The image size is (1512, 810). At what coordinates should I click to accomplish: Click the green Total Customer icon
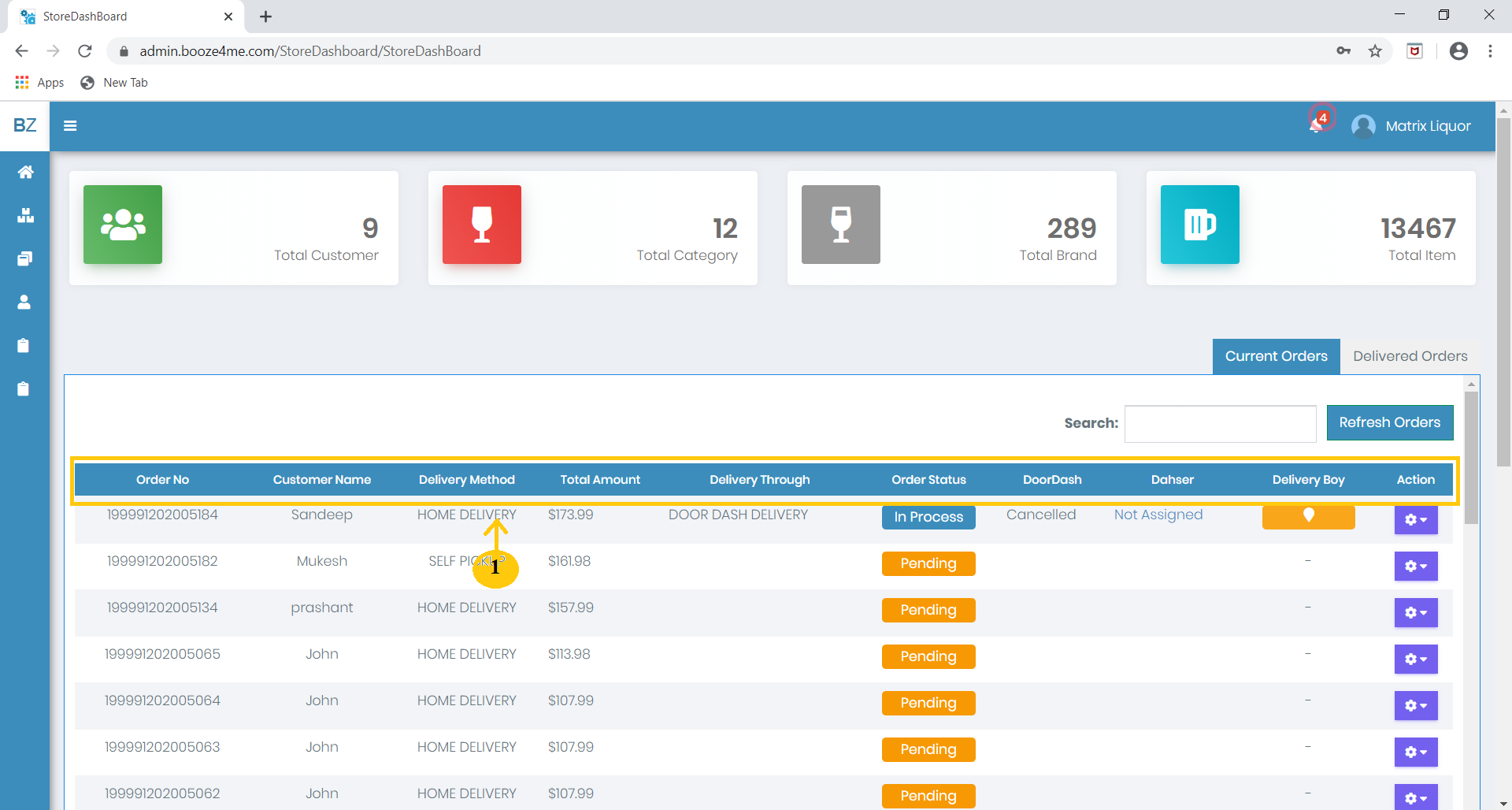(x=123, y=225)
